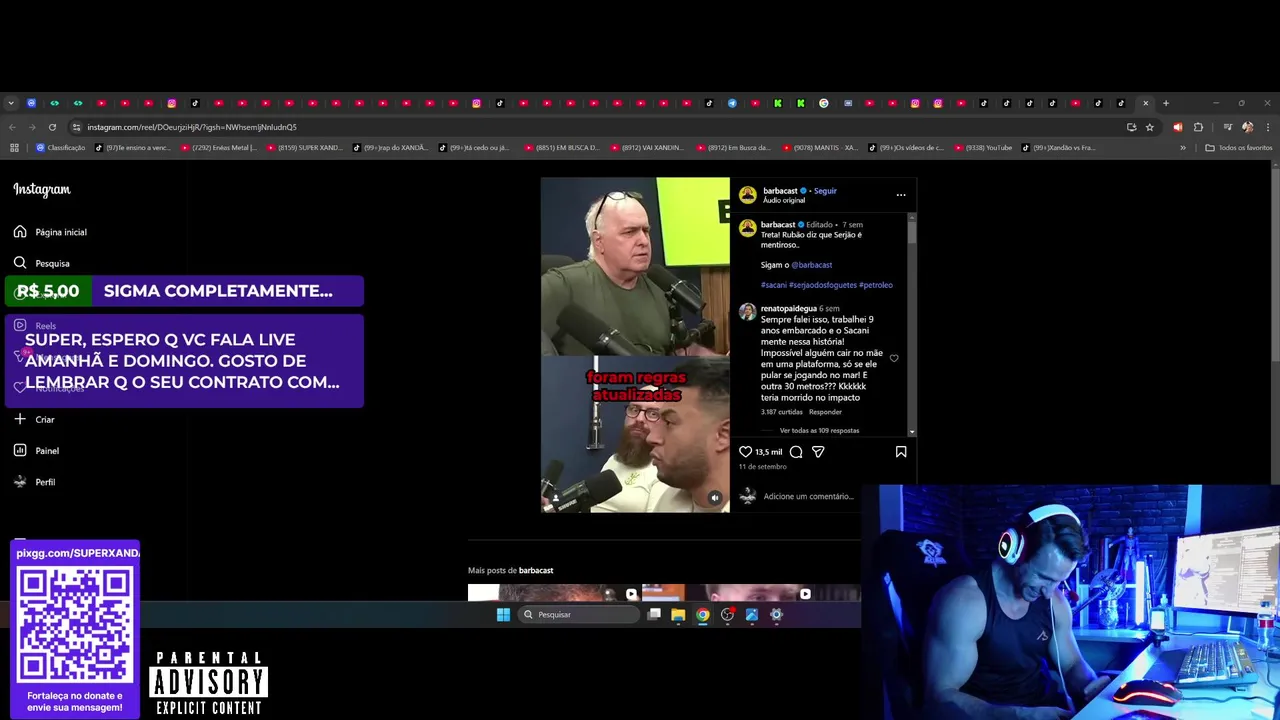The image size is (1280, 720).
Task: Reload the page in Chrome
Action: click(x=53, y=127)
